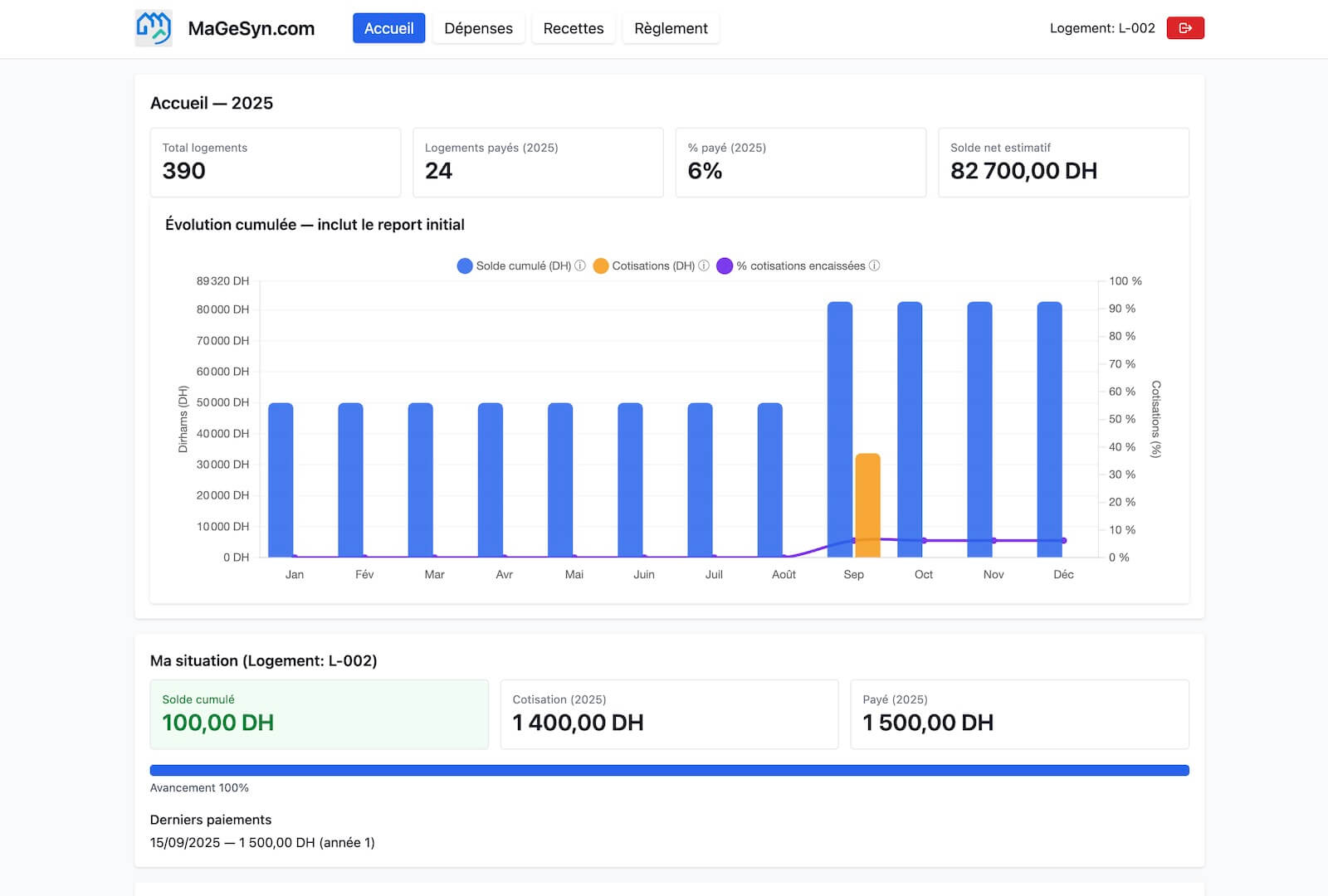Click the MaGeSyn.com site title
Viewport: 1328px width, 896px height.
click(251, 28)
